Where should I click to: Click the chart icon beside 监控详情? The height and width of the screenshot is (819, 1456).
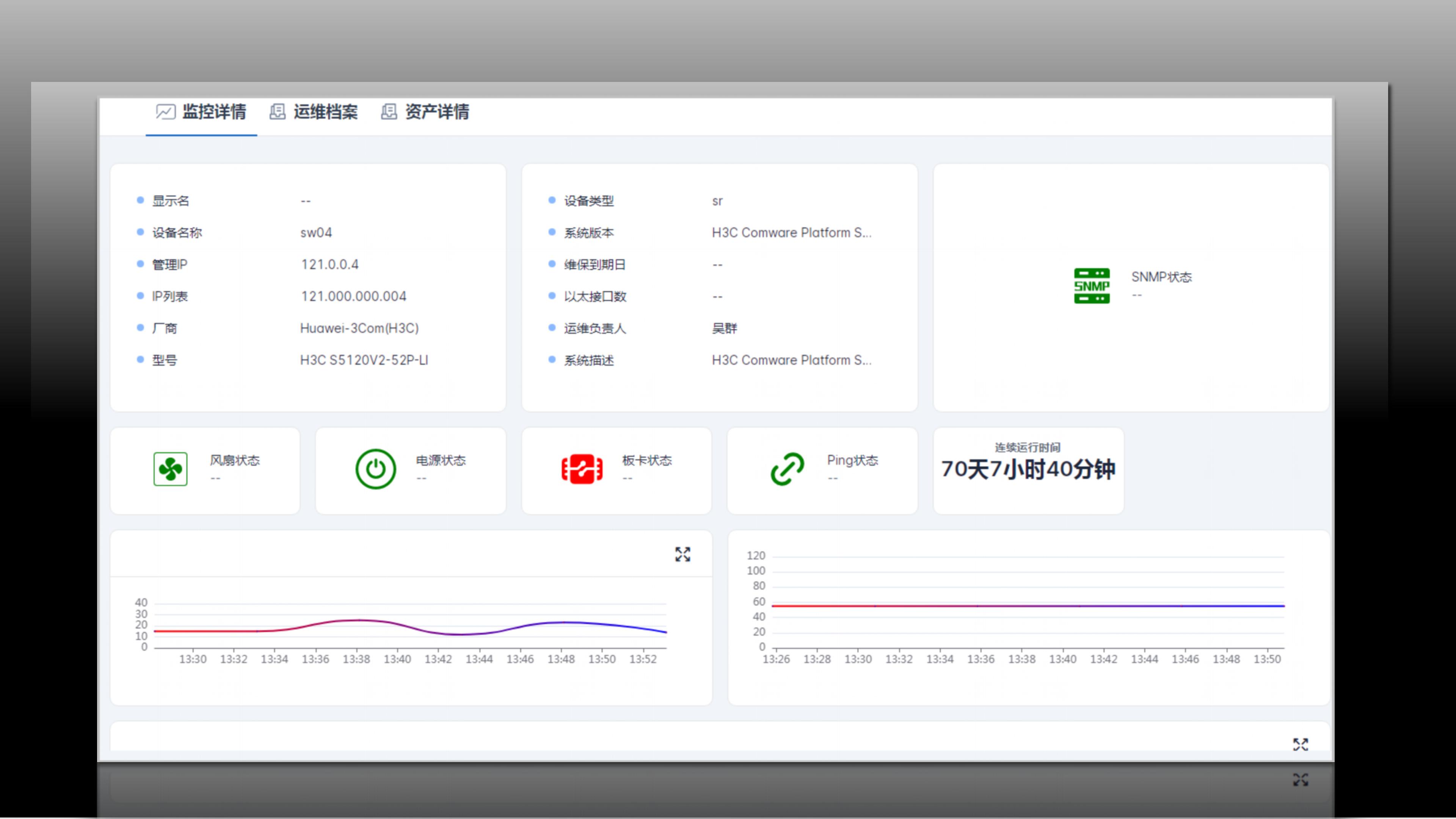pyautogui.click(x=165, y=112)
